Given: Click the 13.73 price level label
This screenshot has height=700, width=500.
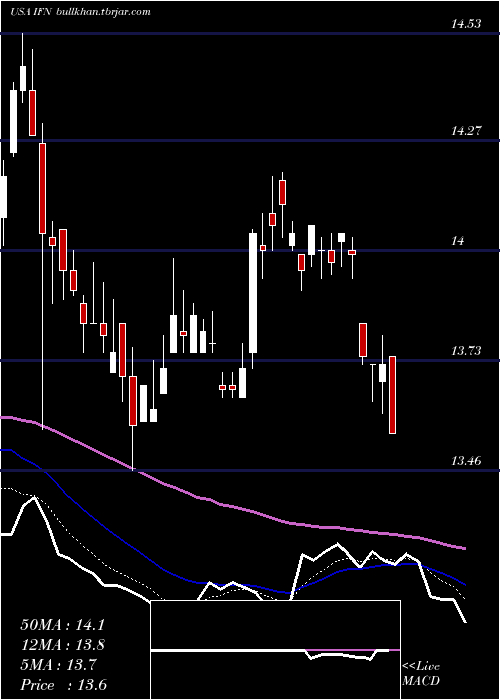Looking at the screenshot, I should pos(466,351).
